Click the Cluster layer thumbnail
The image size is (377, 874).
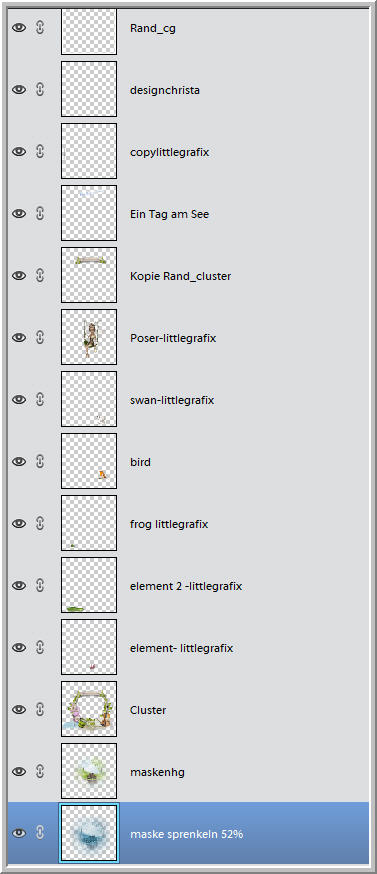pos(89,709)
